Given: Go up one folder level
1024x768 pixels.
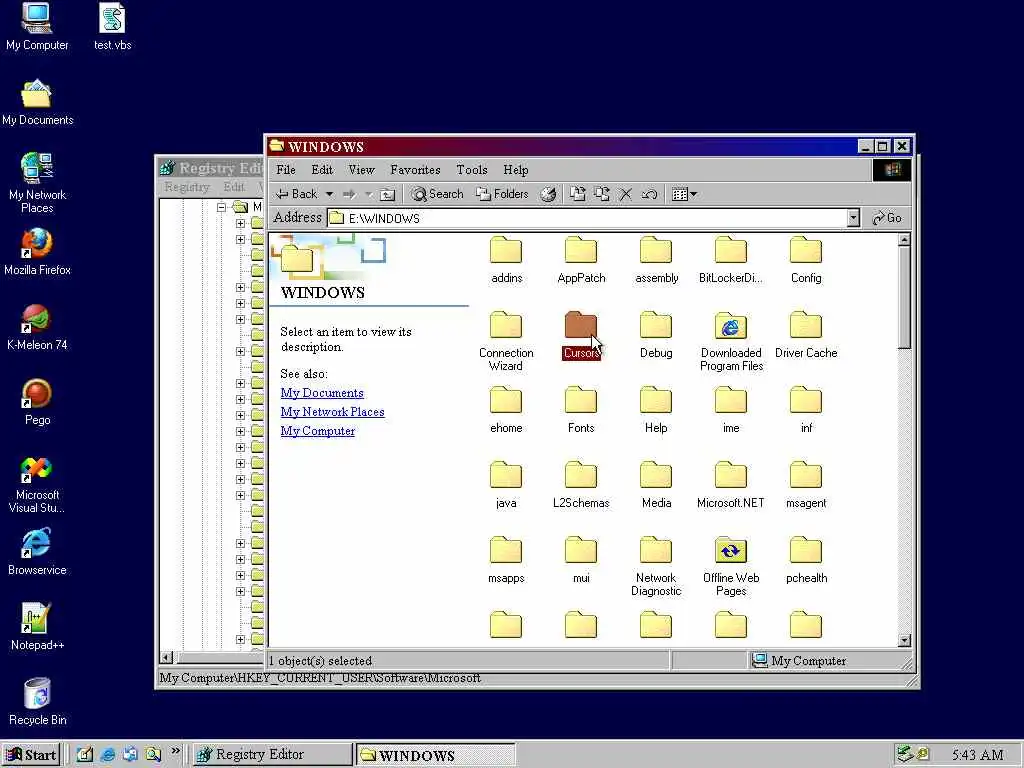Looking at the screenshot, I should coord(388,194).
